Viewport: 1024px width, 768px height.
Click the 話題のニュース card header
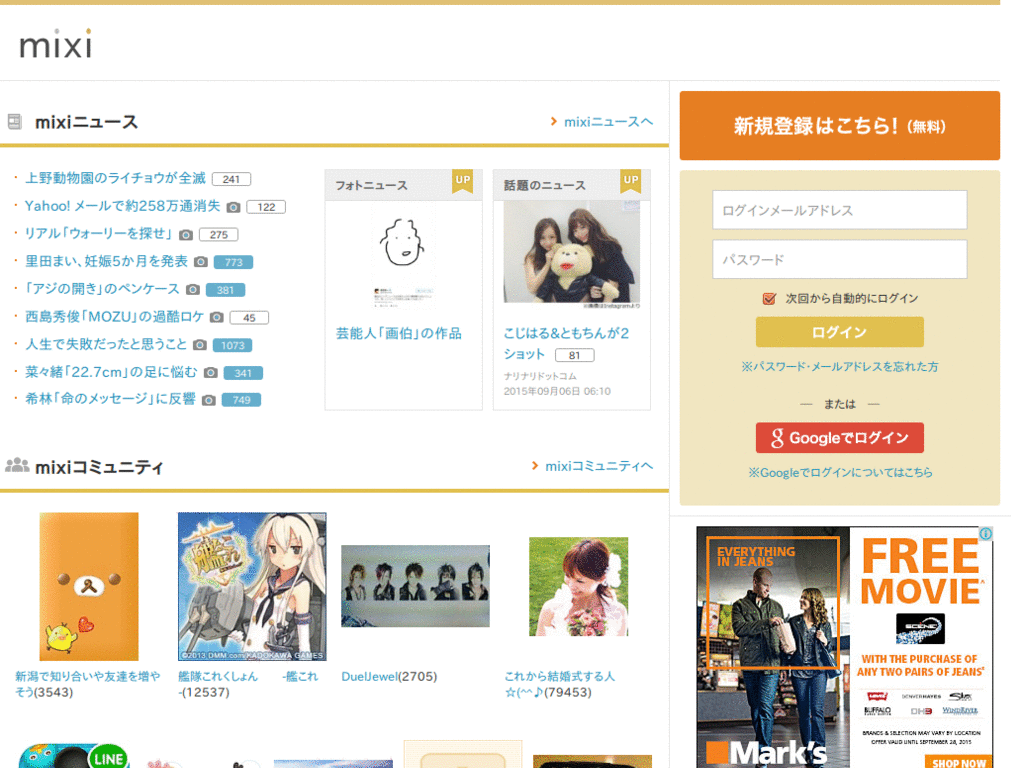[x=571, y=185]
